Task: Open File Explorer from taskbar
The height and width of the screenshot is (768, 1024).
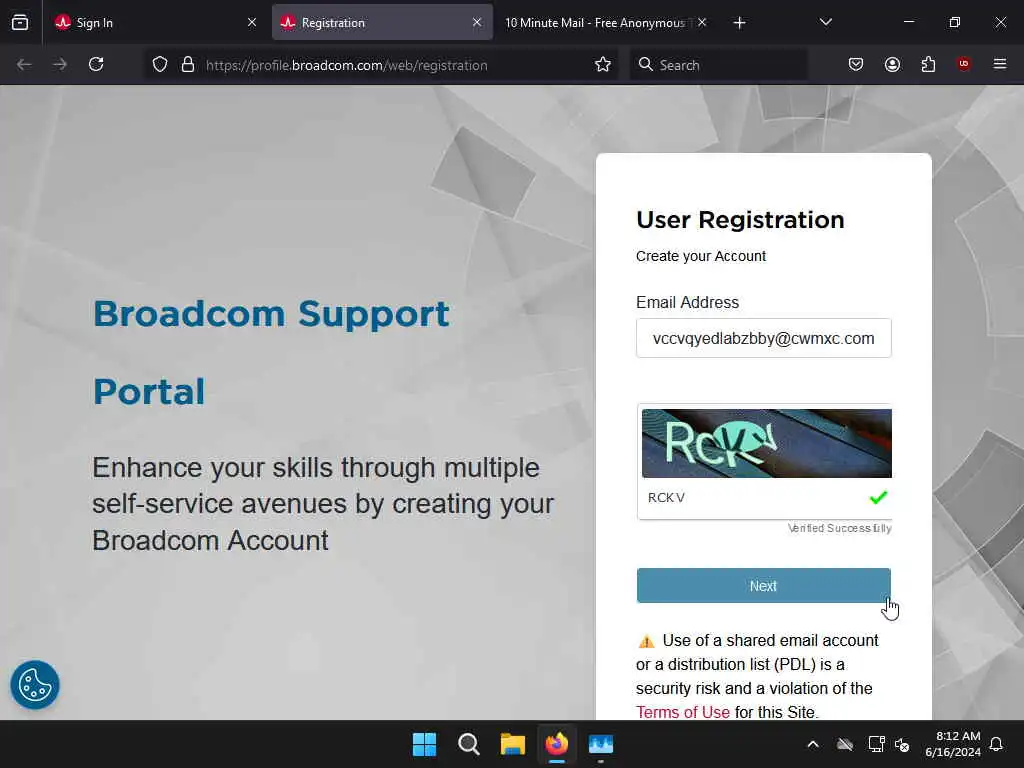Action: click(513, 744)
